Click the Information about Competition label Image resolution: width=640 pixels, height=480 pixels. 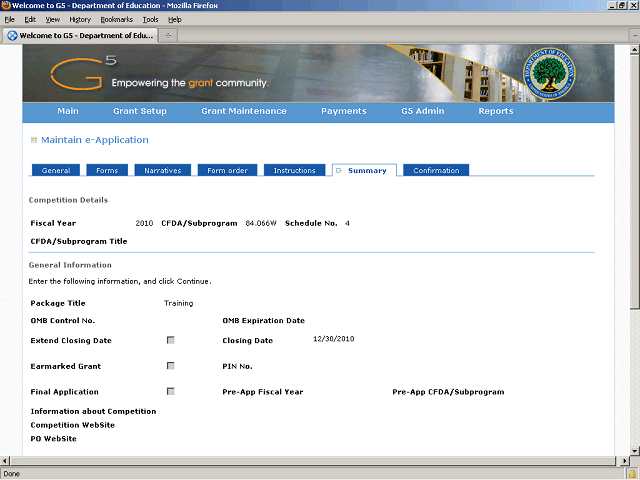pyautogui.click(x=93, y=411)
